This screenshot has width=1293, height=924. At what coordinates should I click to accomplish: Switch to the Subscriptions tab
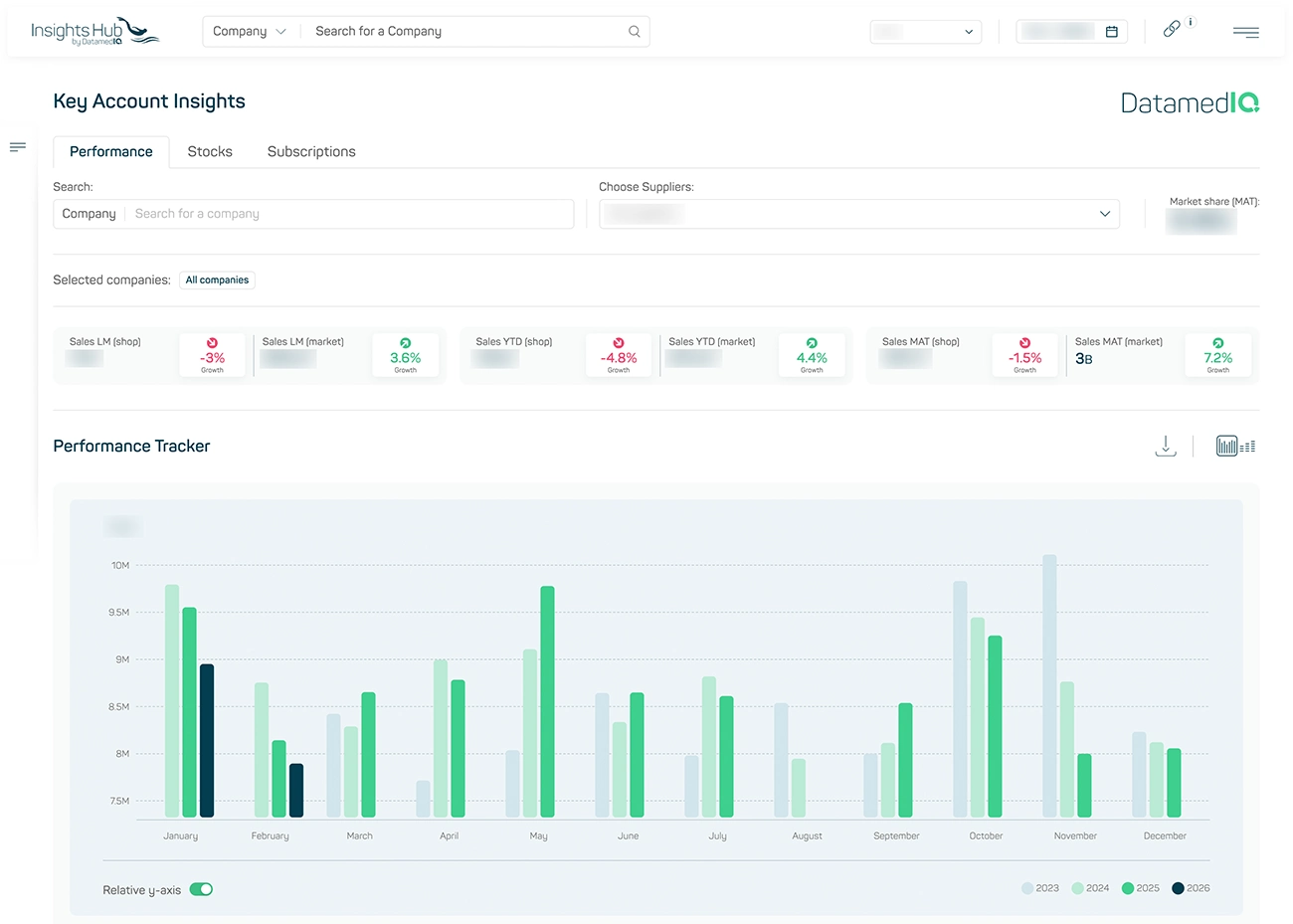point(311,151)
